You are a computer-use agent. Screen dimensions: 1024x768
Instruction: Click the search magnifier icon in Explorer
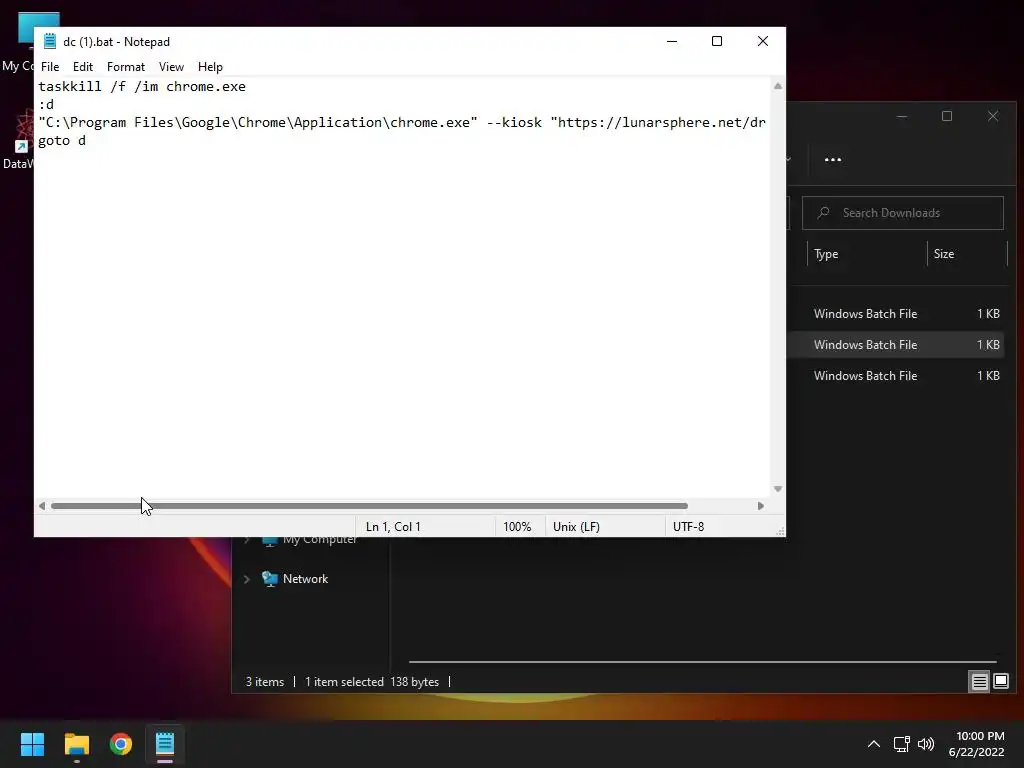824,213
